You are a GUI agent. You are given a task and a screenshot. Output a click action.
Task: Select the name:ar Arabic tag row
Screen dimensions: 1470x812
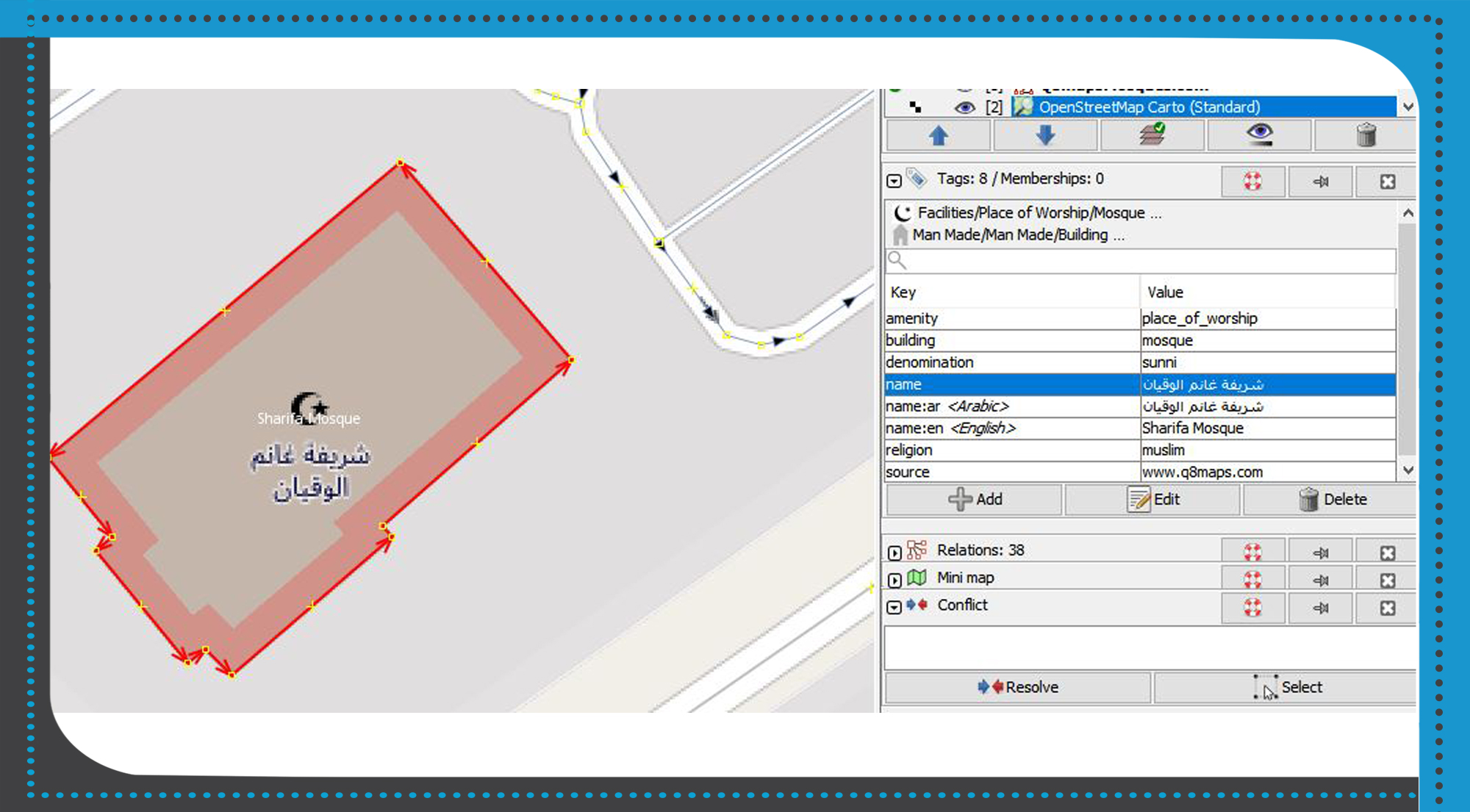(x=1141, y=406)
